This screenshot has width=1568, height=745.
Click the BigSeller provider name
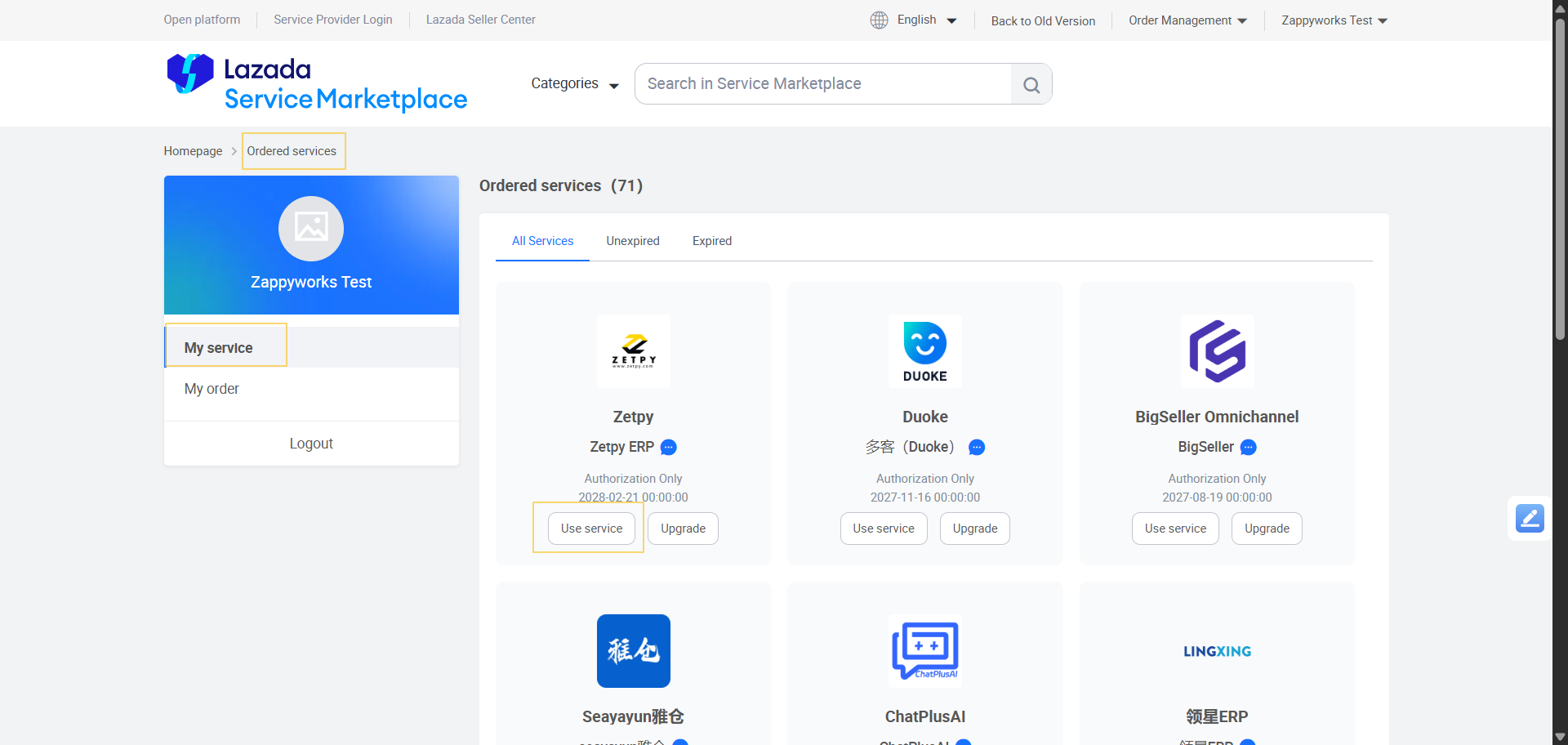(x=1206, y=447)
